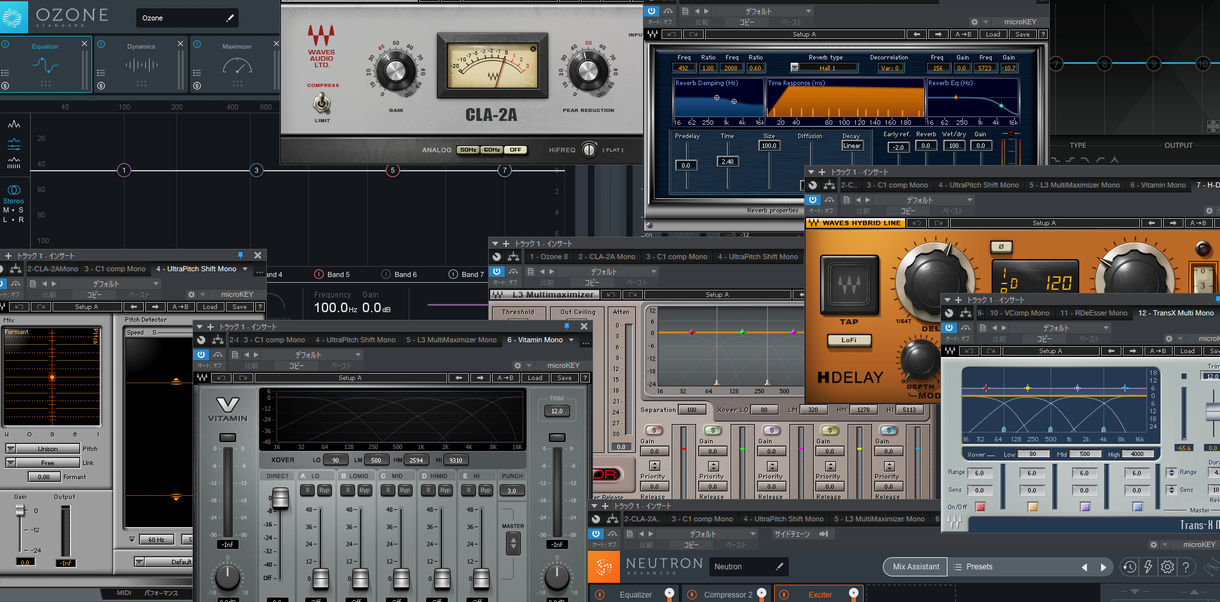Viewport: 1220px width, 602px height.
Task: Toggle Ozone Band 7 power button
Action: [453, 275]
